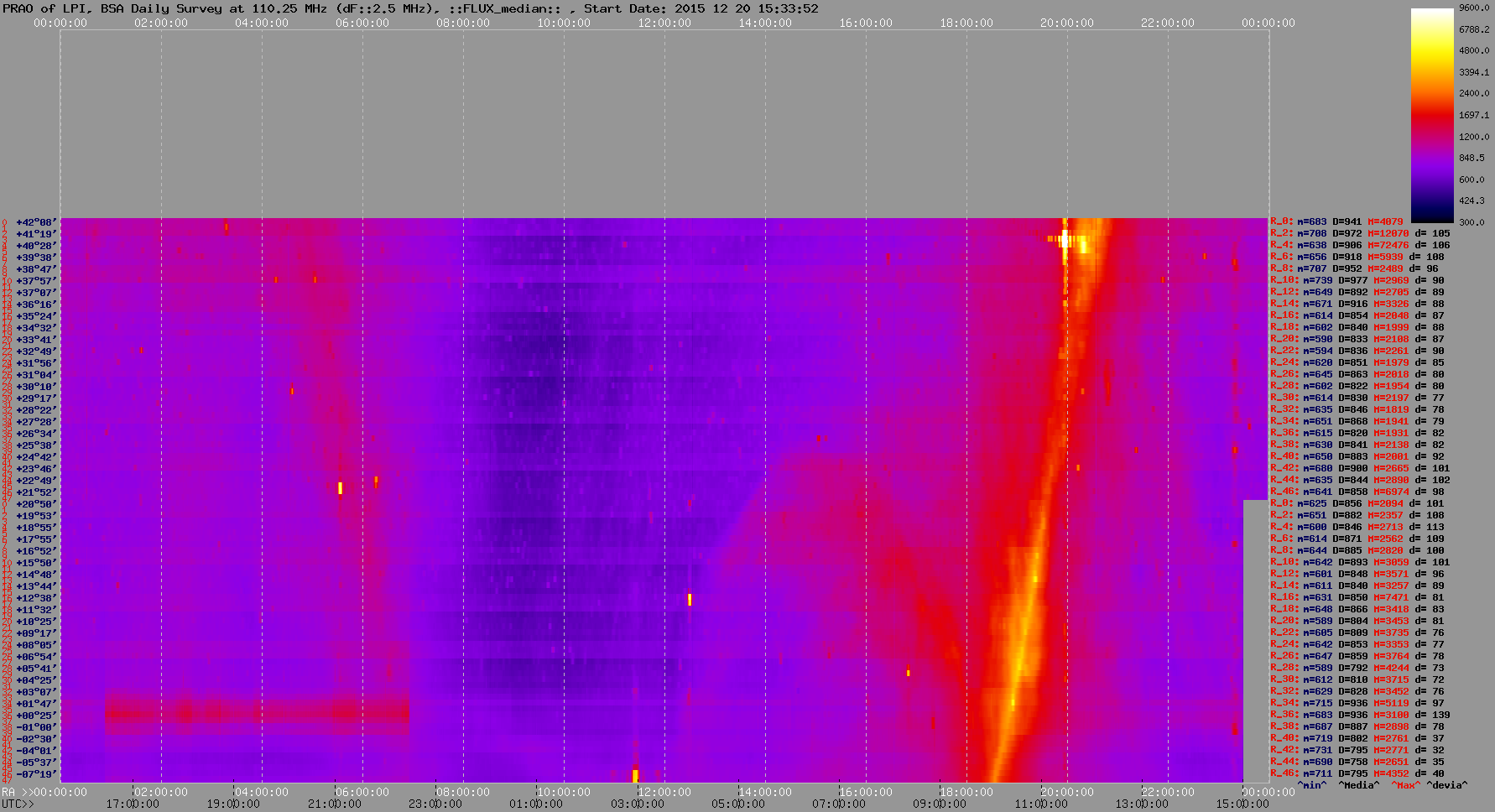The height and width of the screenshot is (812, 1495).
Task: Click declination label +37°57'
Action: coord(36,281)
